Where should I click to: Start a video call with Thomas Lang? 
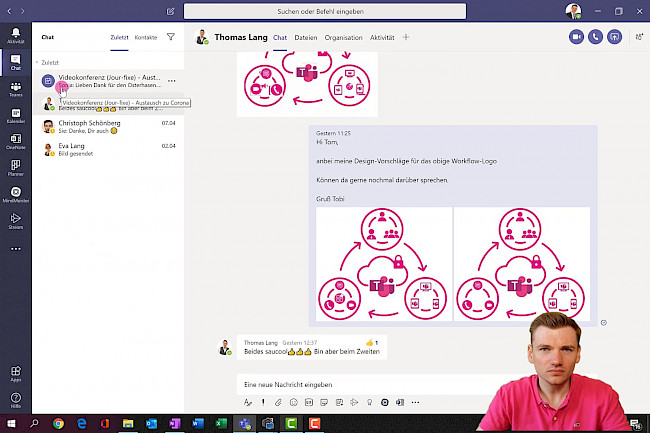coord(576,37)
